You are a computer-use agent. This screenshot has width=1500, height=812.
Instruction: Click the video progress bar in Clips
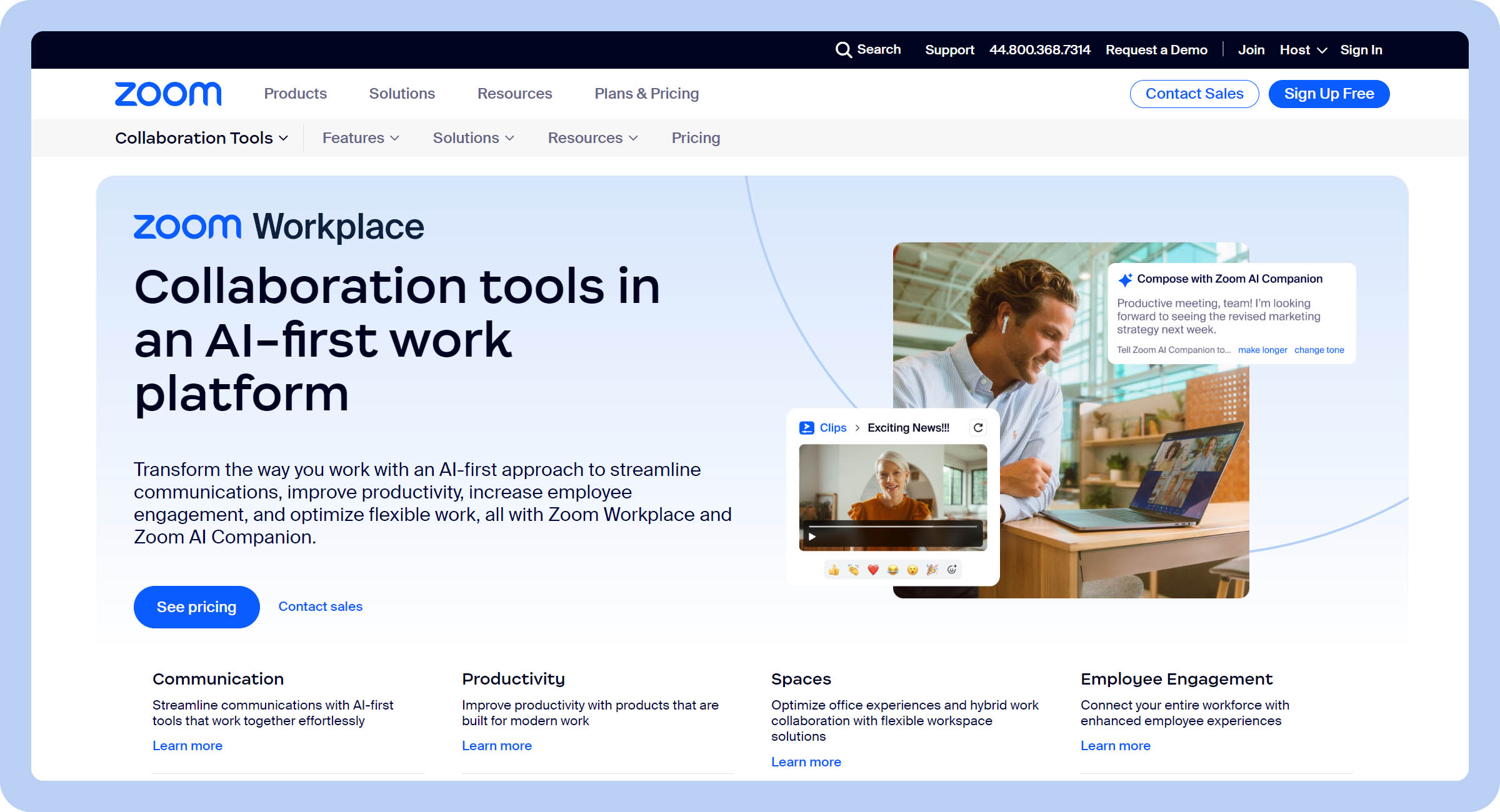[x=894, y=527]
